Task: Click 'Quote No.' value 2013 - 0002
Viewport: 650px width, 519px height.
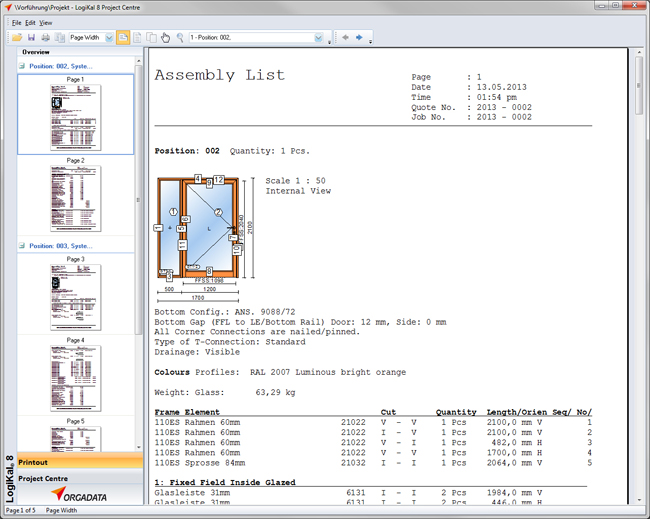Action: click(504, 107)
